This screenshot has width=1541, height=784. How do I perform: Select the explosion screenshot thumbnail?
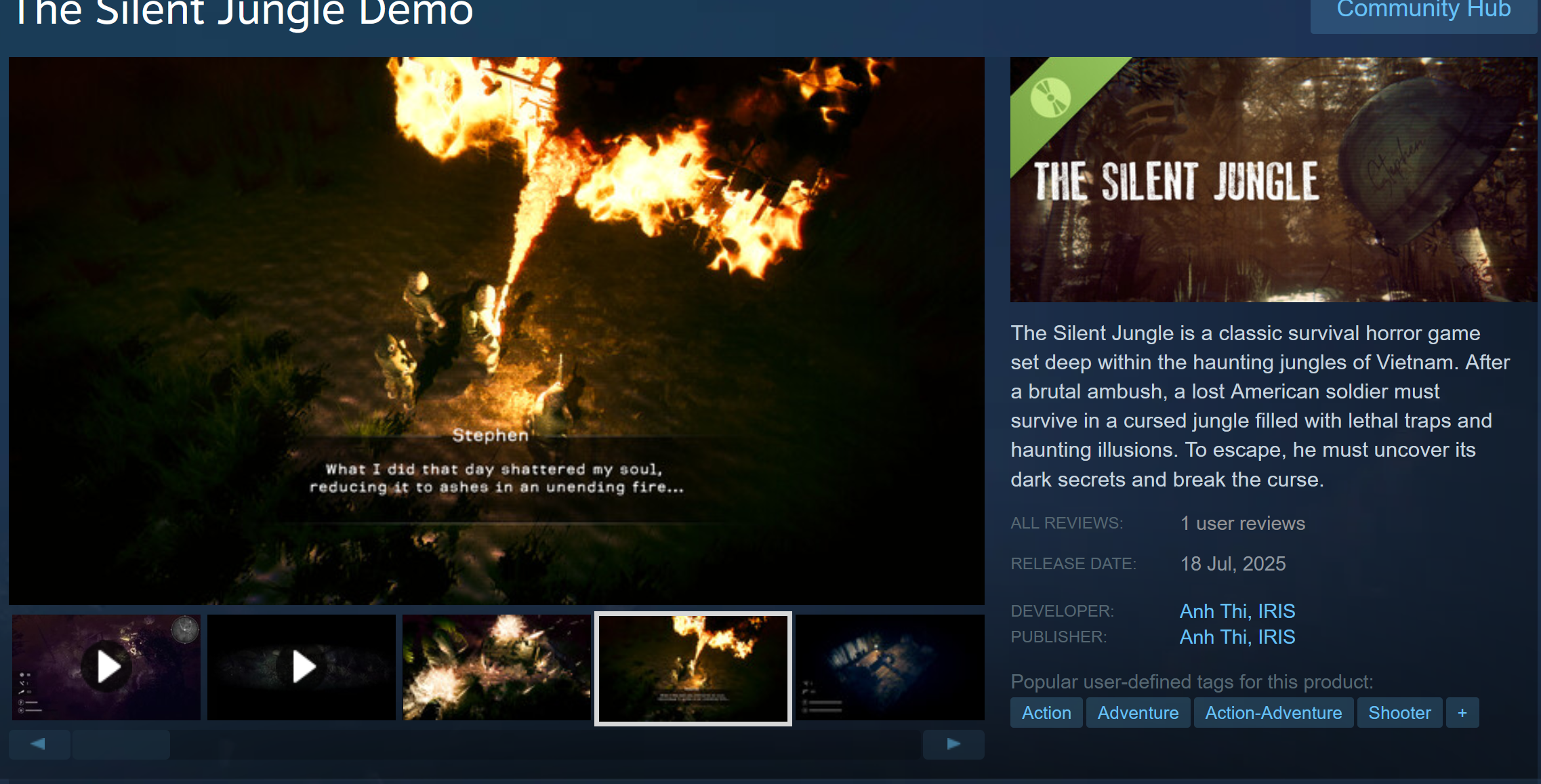(x=497, y=667)
